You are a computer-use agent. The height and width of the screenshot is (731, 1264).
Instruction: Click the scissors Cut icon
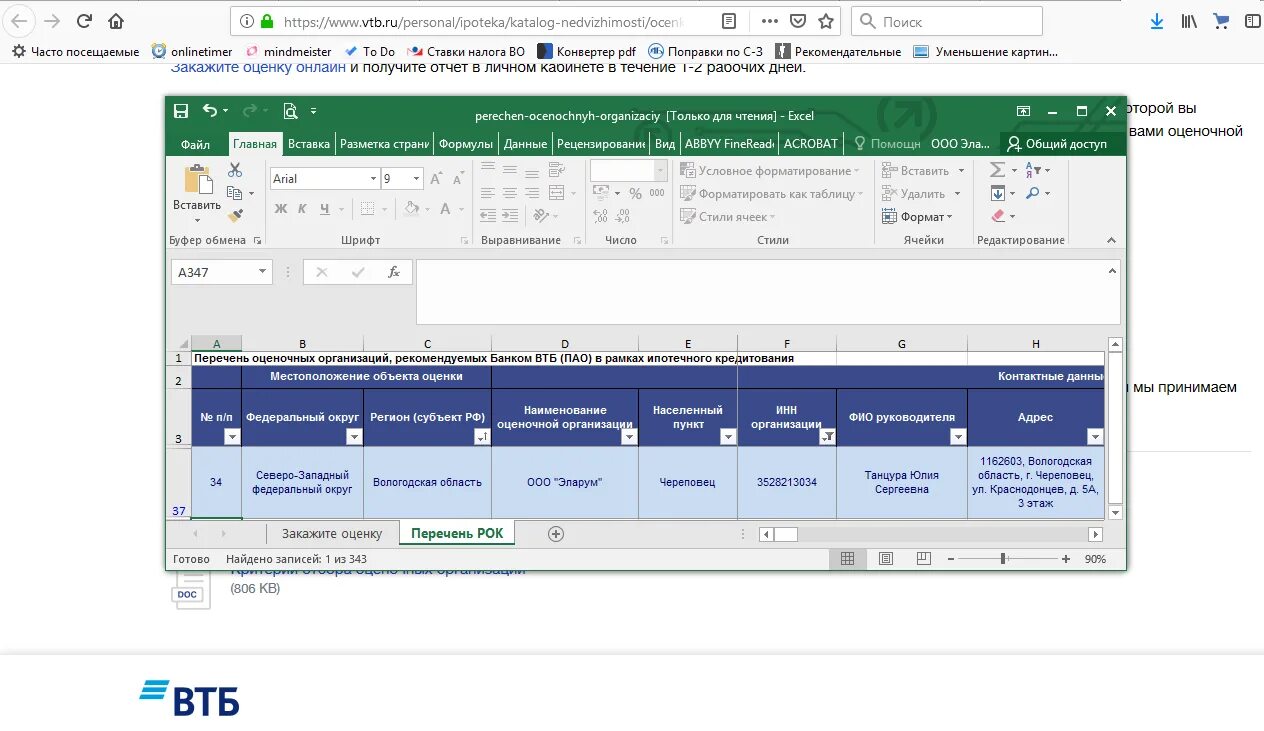pos(235,170)
